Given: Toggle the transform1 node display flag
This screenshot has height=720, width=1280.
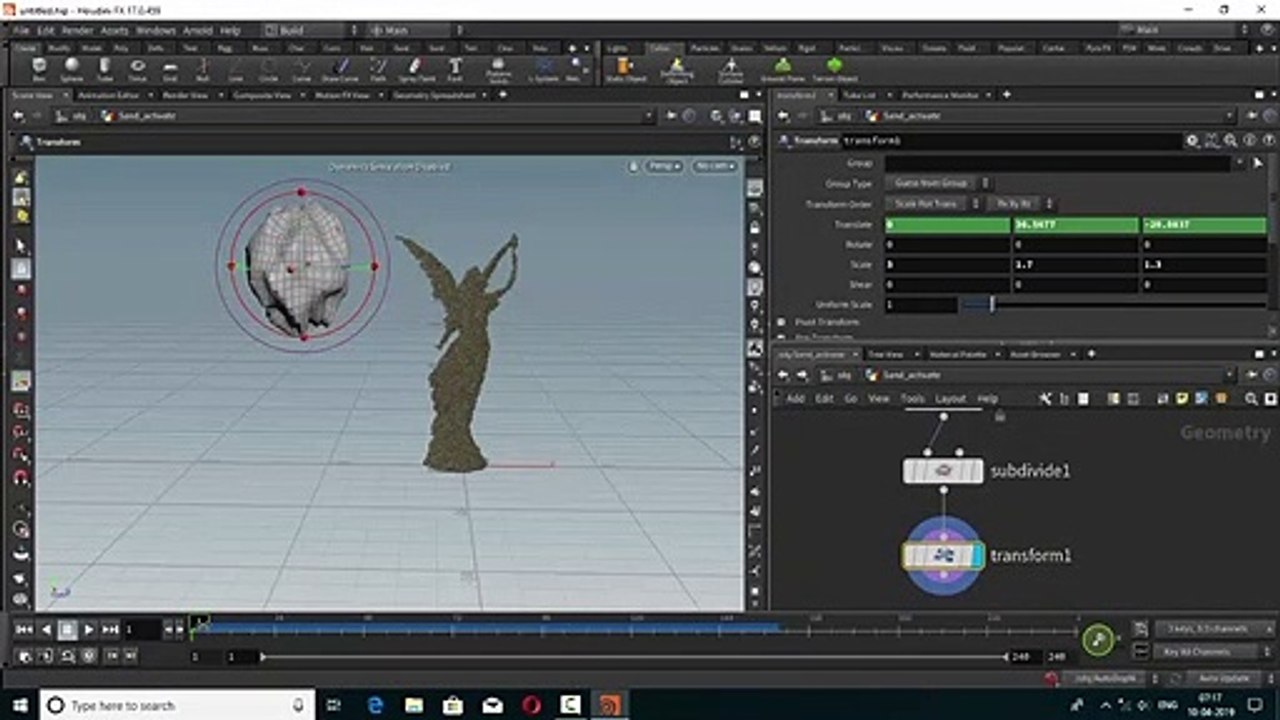Looking at the screenshot, I should click(x=976, y=555).
